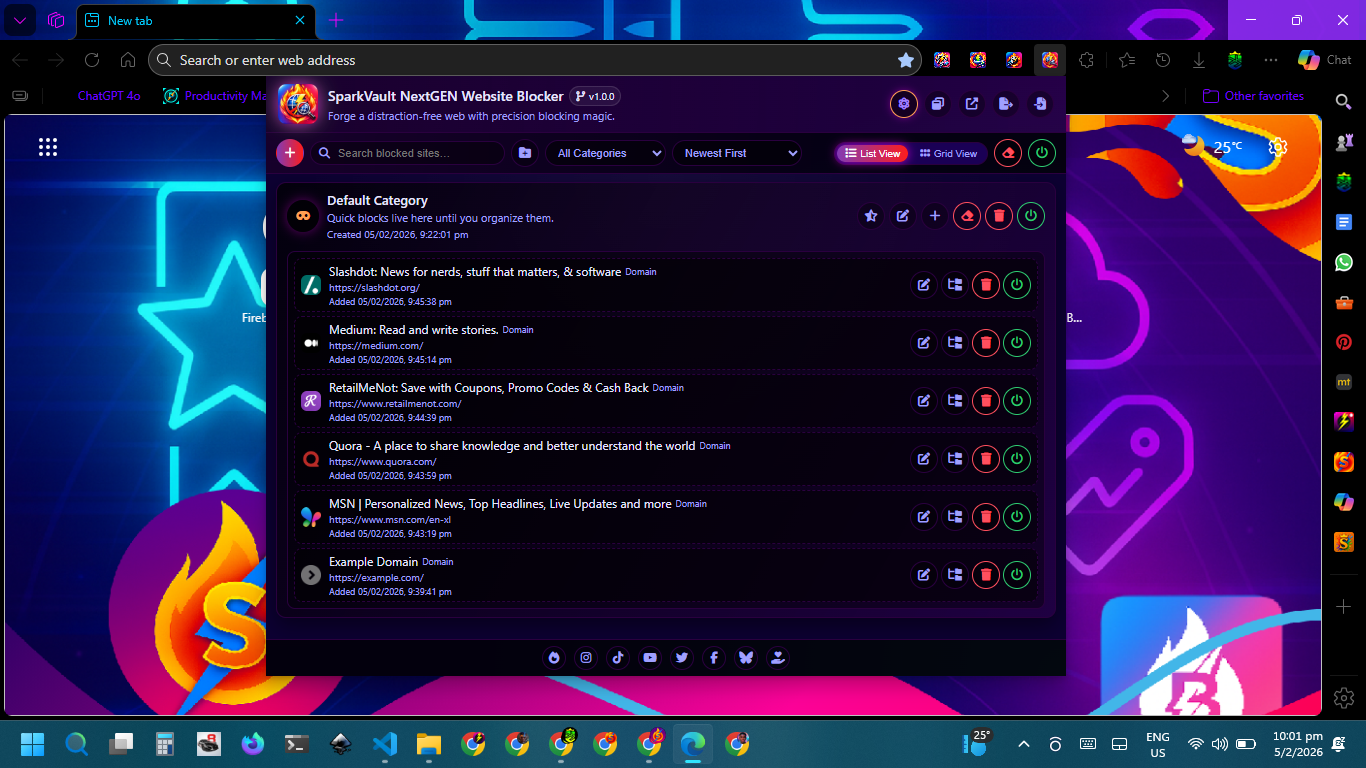The width and height of the screenshot is (1366, 768).
Task: Delete the Slashdot blocked site entry
Action: pyautogui.click(x=986, y=285)
